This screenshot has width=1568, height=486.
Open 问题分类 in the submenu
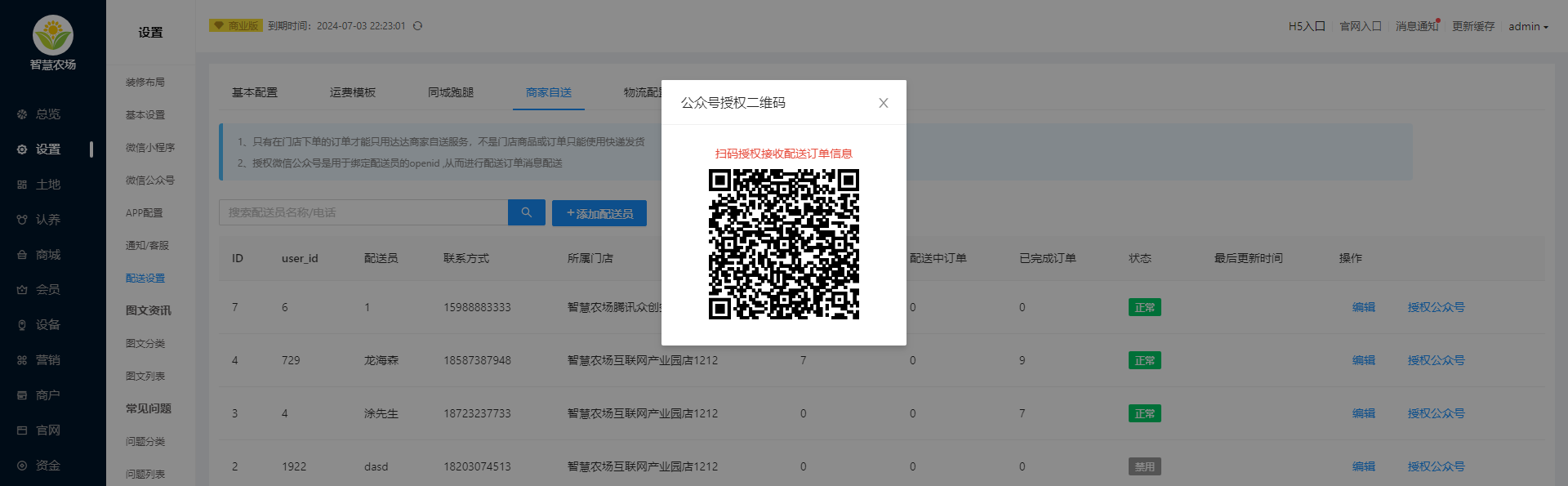click(x=145, y=442)
